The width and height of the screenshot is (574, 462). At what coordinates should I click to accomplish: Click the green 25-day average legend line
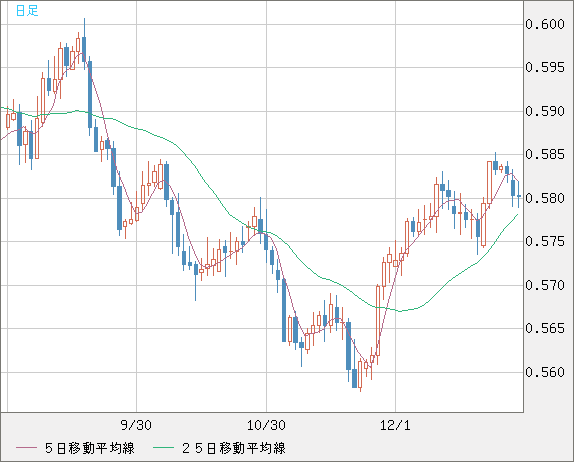pos(163,448)
